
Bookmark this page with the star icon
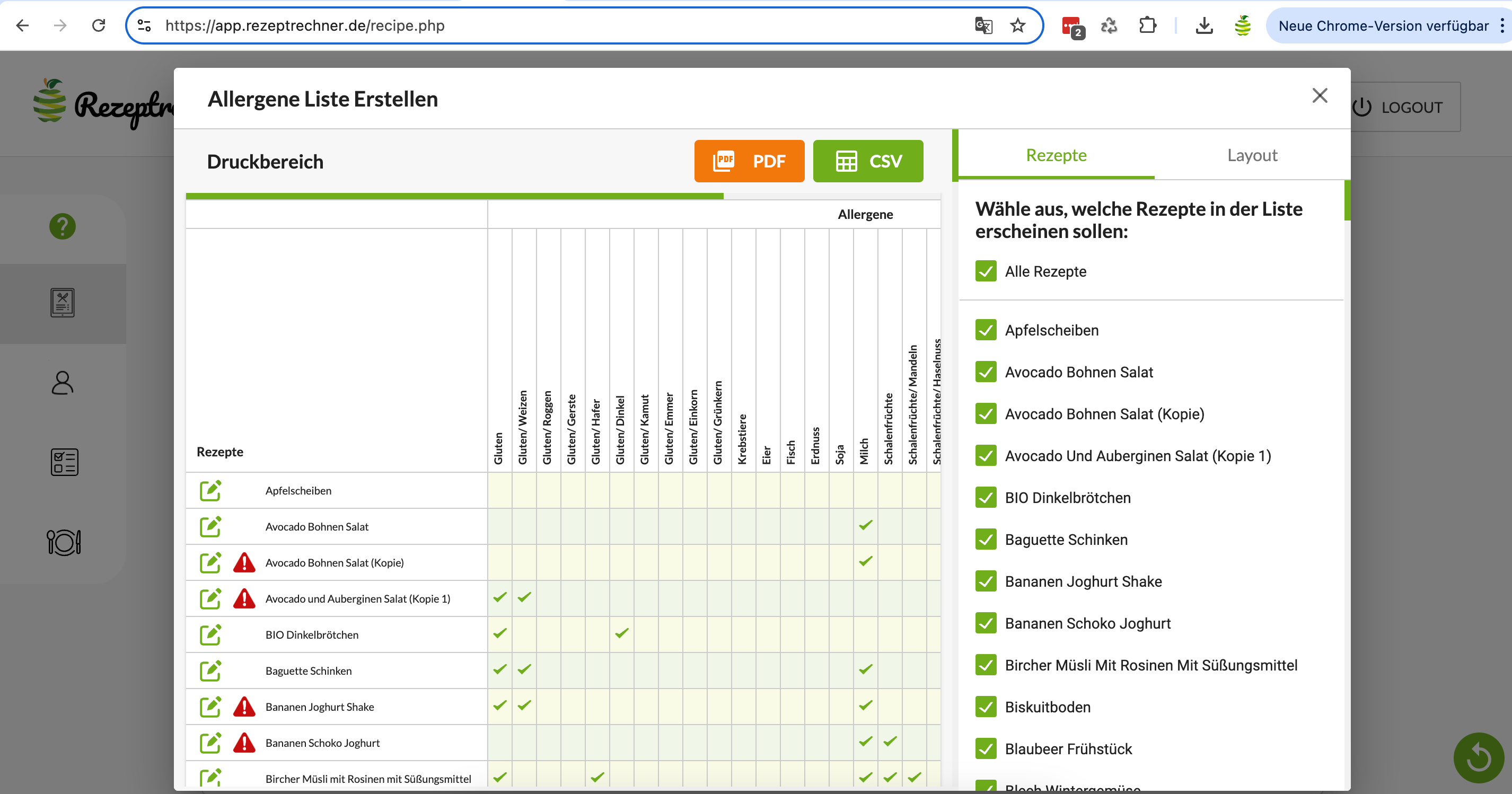(x=1017, y=25)
